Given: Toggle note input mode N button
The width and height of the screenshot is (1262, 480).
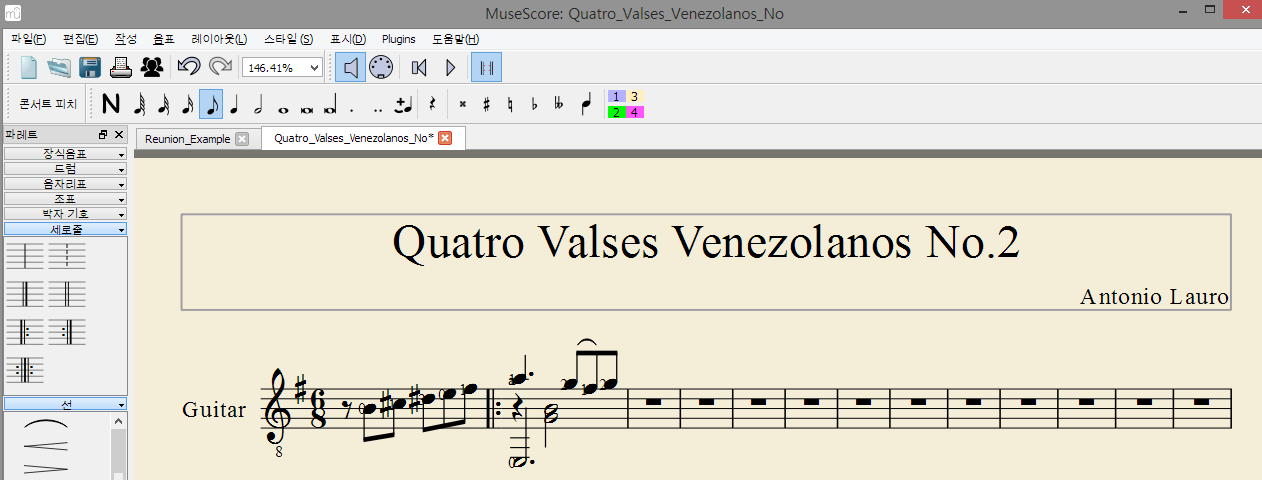Looking at the screenshot, I should click(x=110, y=104).
